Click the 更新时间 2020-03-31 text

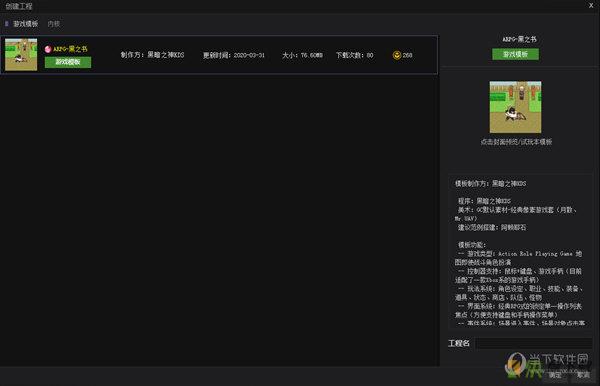233,55
